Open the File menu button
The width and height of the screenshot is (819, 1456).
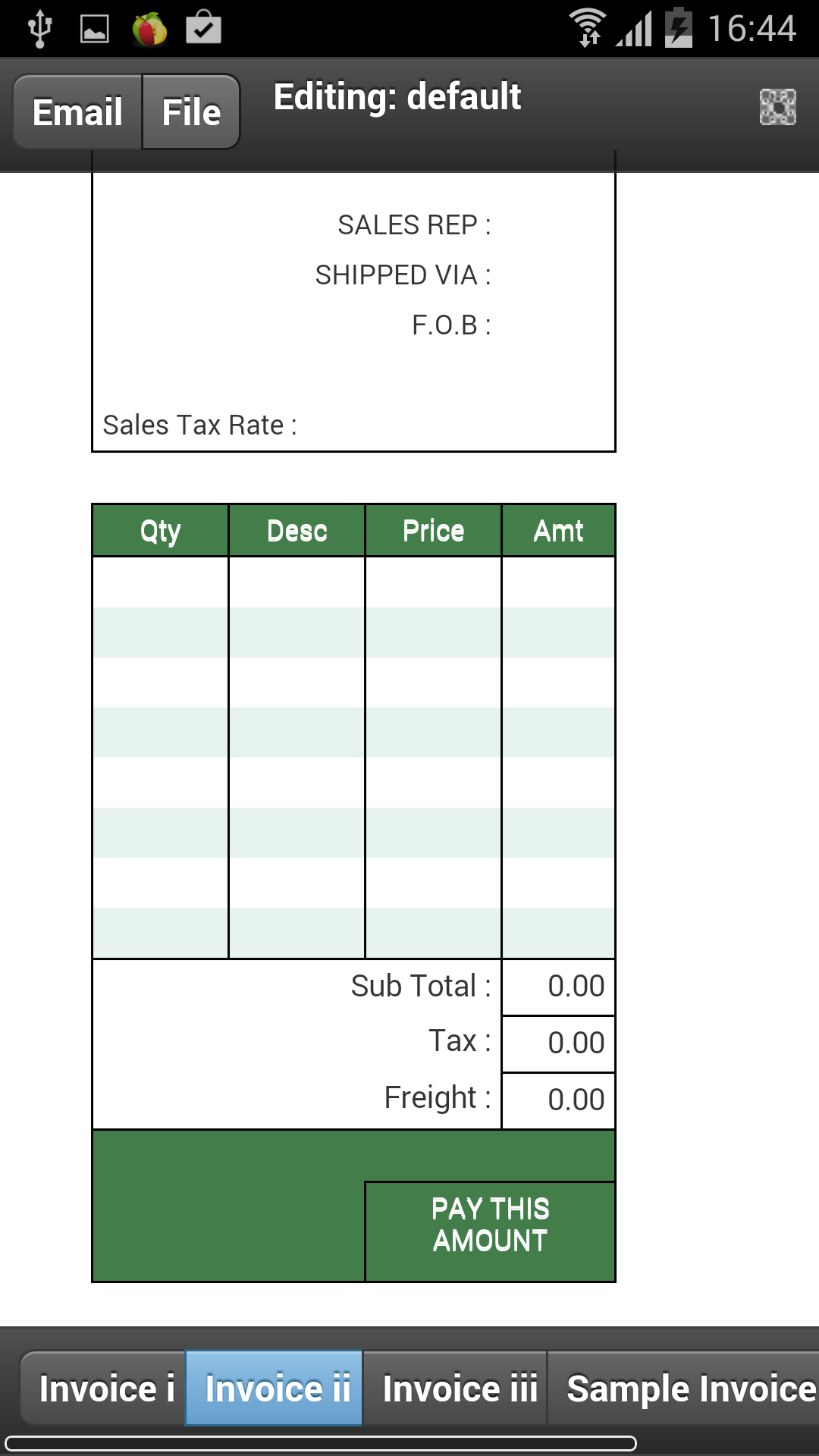click(x=191, y=112)
